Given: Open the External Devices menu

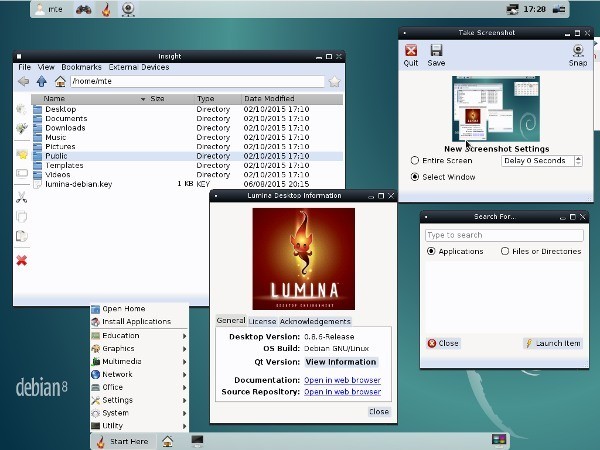Looking at the screenshot, I should tap(139, 67).
